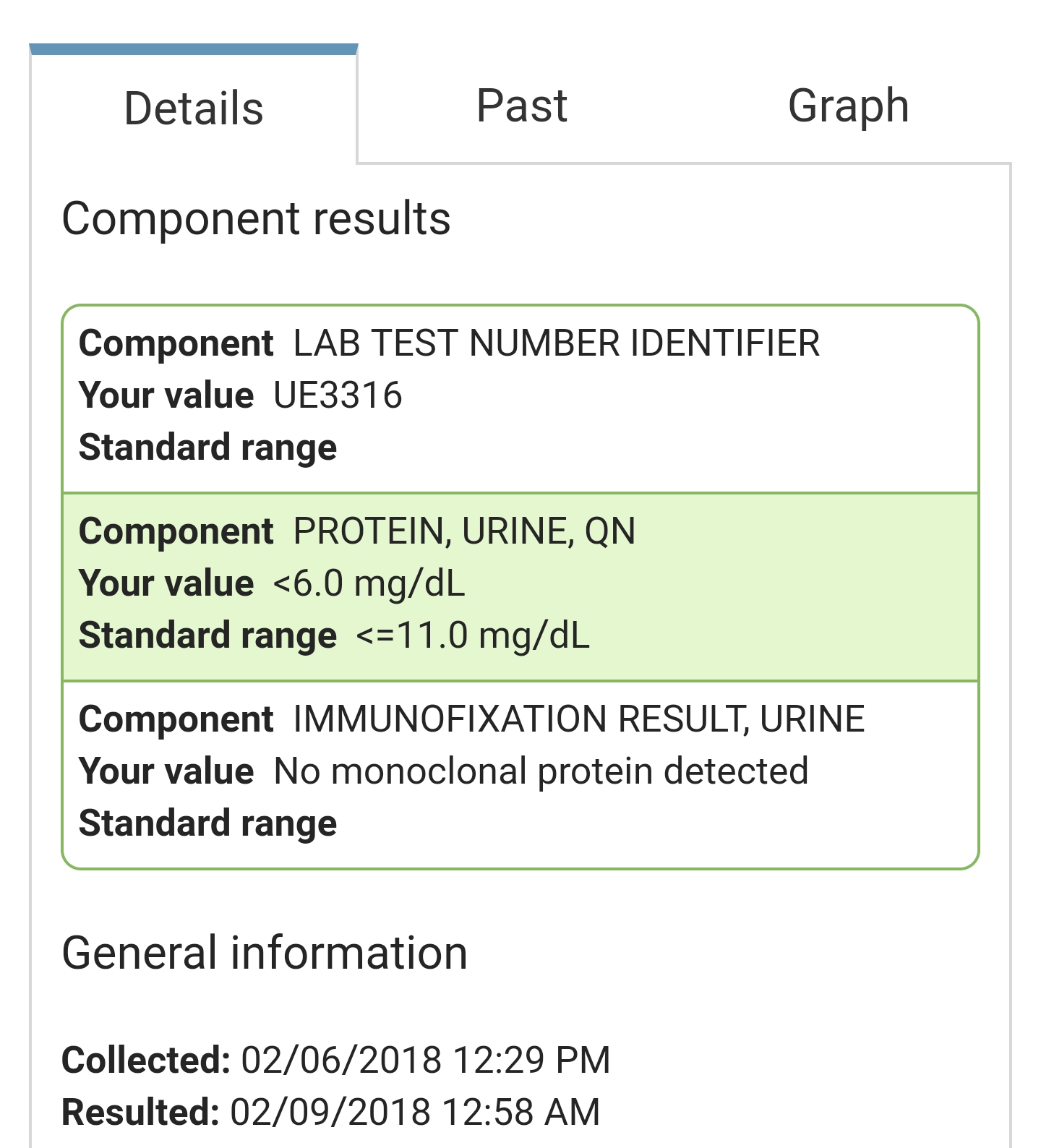Click the Standard range label under immunofixation result

pos(207,823)
